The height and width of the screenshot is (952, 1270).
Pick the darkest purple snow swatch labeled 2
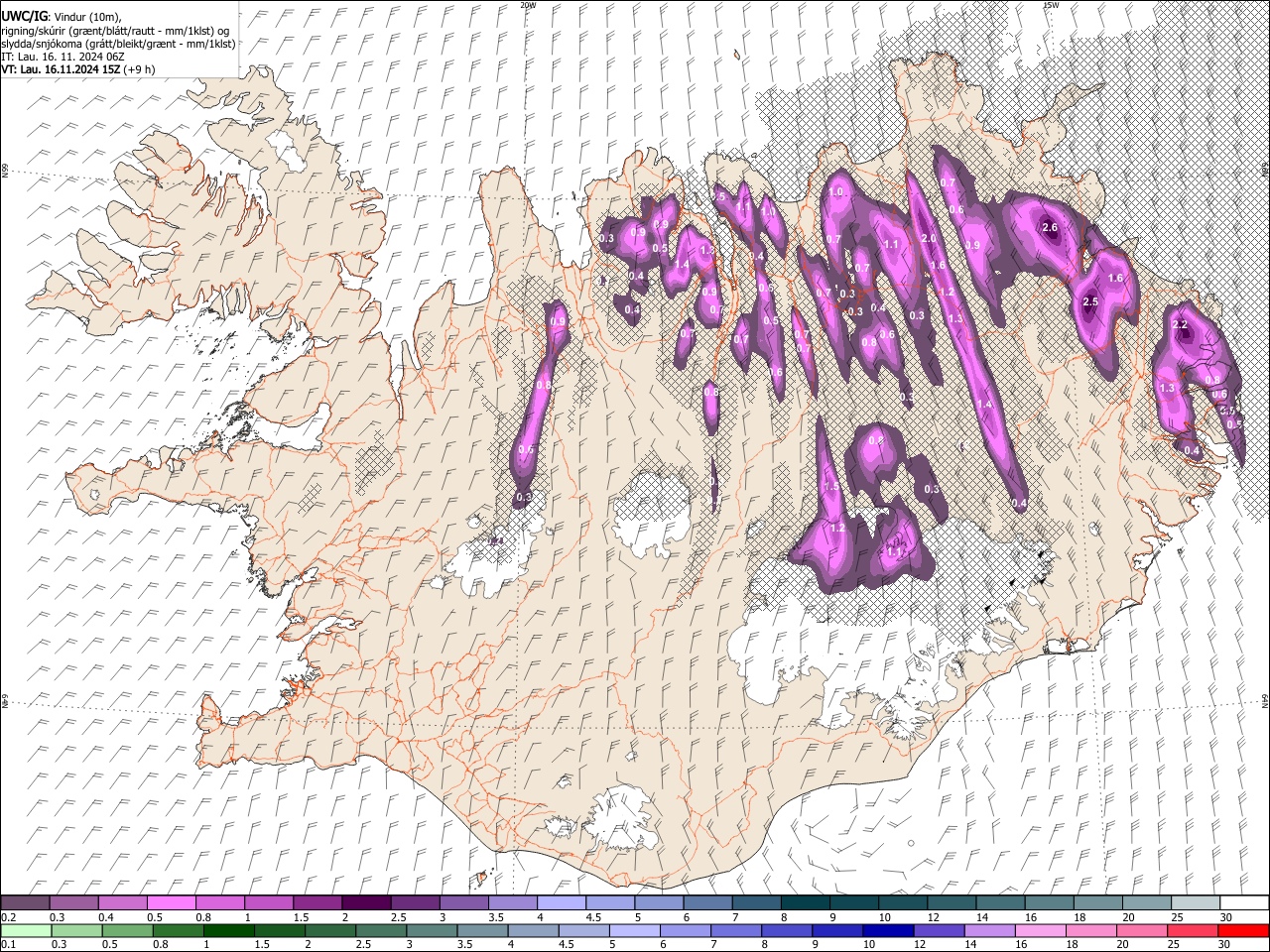coord(366,902)
